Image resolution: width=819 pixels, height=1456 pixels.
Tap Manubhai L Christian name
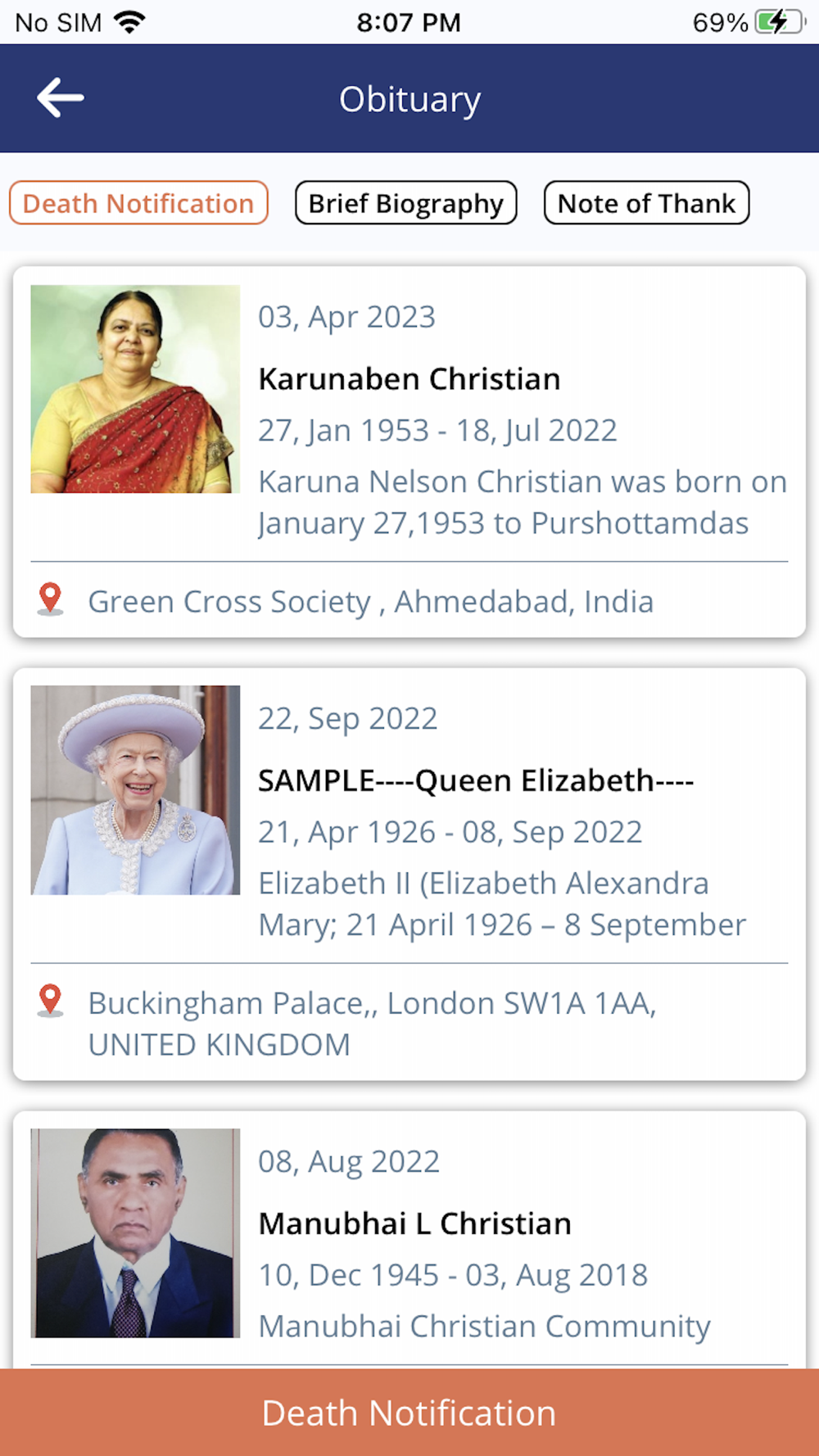click(415, 1223)
